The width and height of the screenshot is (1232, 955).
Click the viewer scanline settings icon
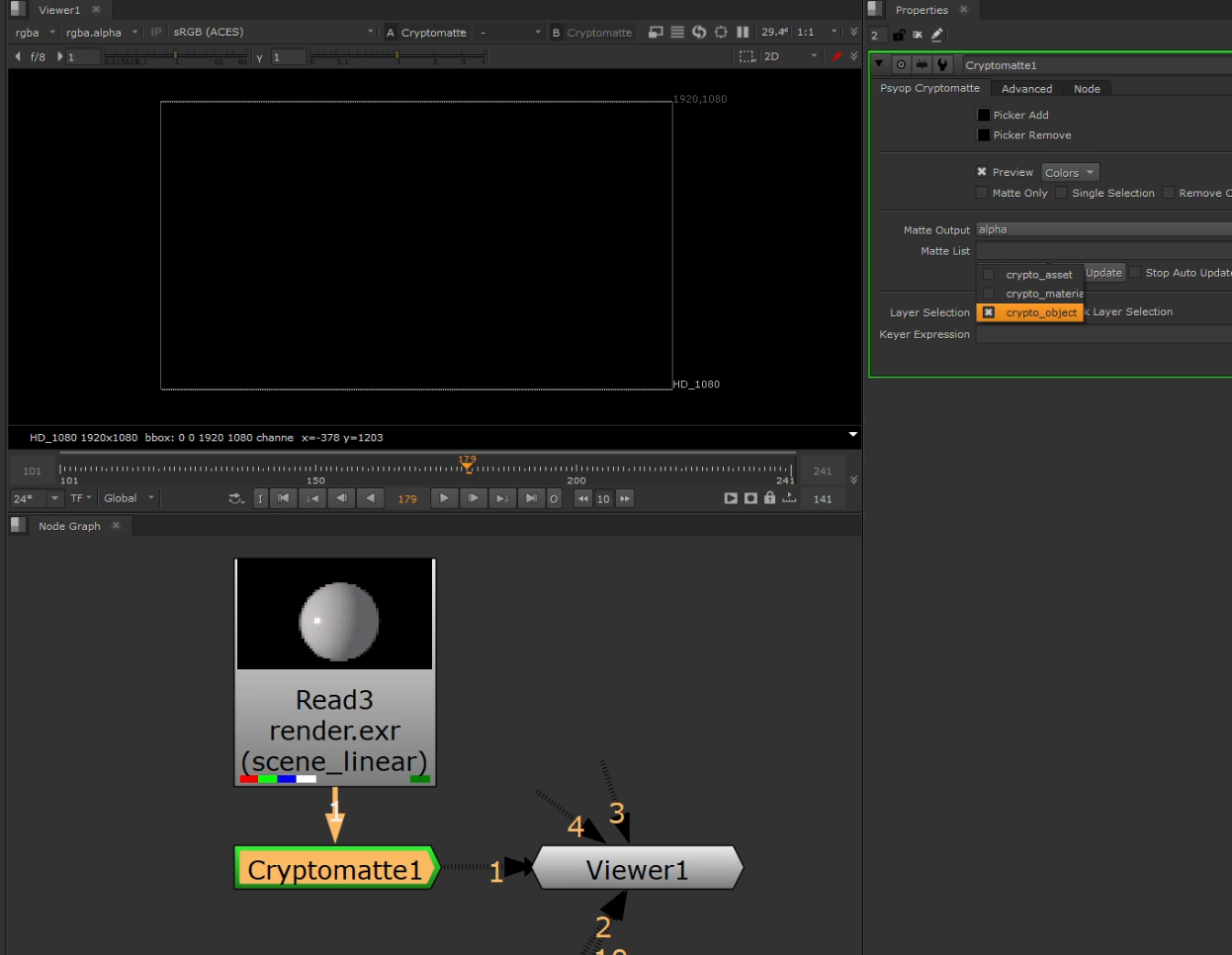point(677,32)
